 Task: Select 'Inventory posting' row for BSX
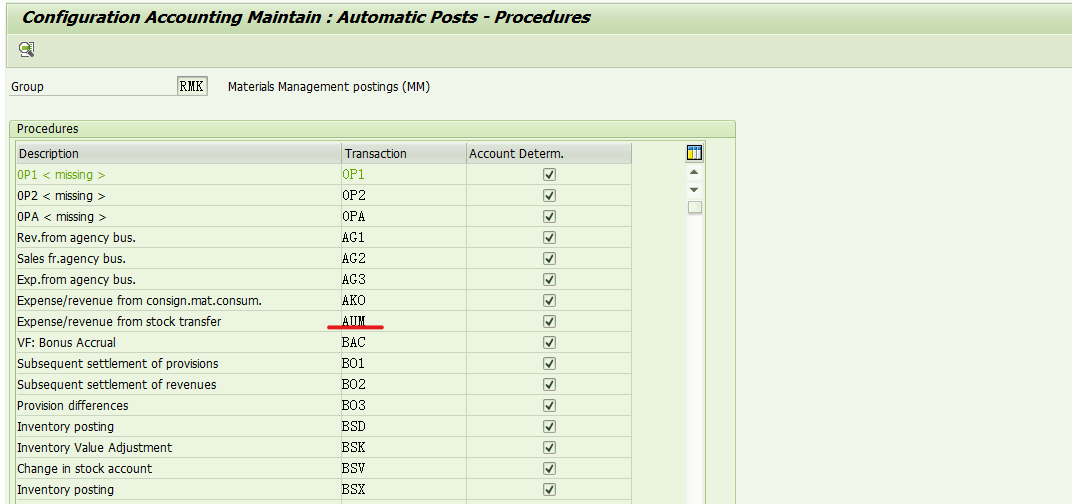point(178,490)
